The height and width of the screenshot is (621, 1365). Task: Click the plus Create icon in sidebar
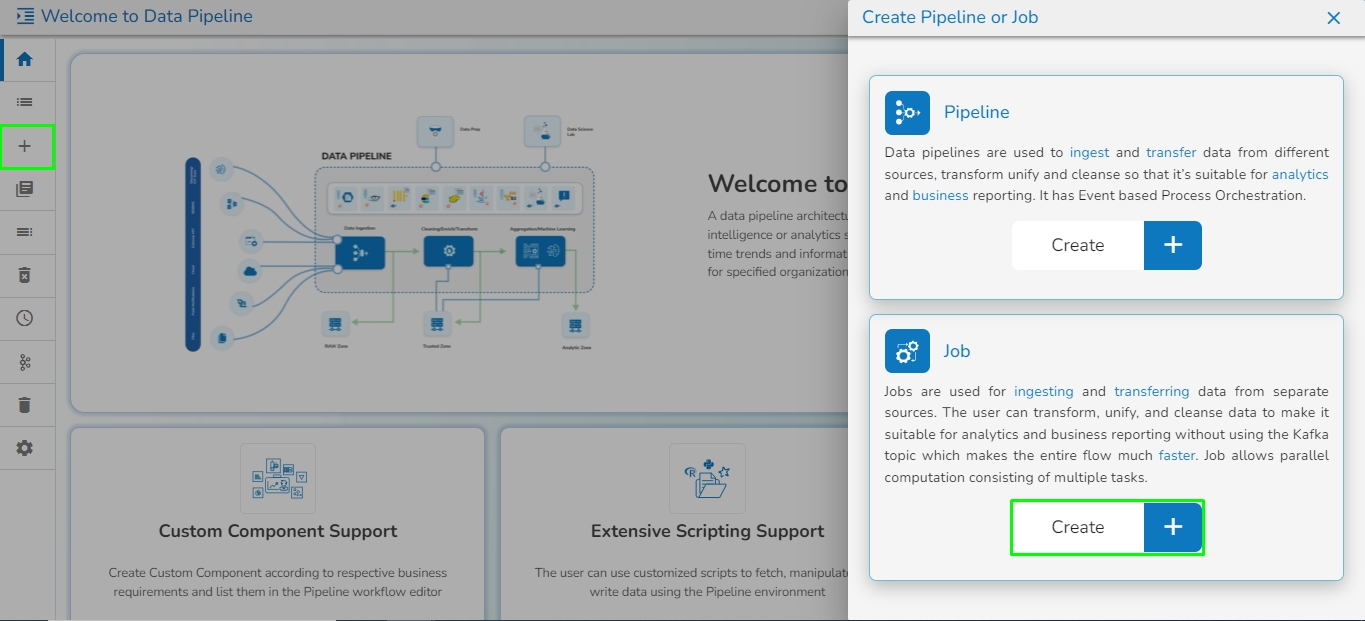pyautogui.click(x=25, y=146)
